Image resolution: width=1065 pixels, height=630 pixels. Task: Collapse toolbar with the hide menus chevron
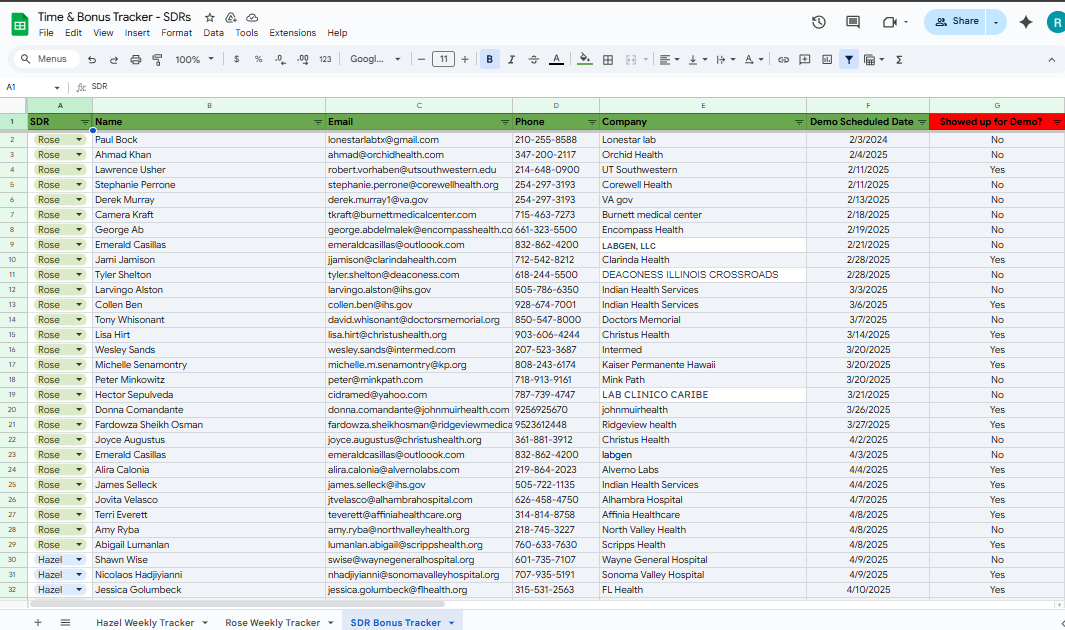point(1051,60)
